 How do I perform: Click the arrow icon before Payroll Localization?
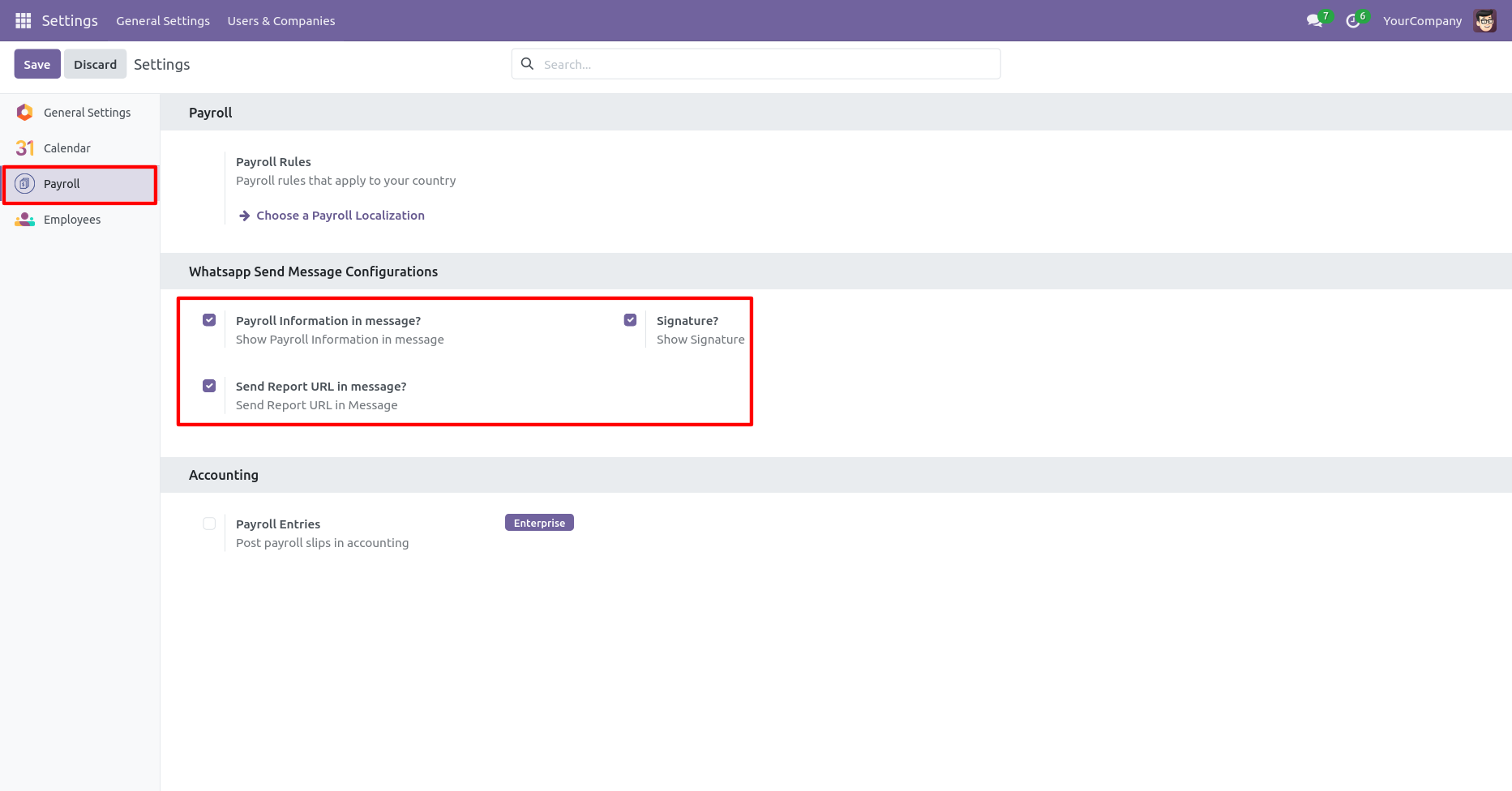(x=244, y=216)
